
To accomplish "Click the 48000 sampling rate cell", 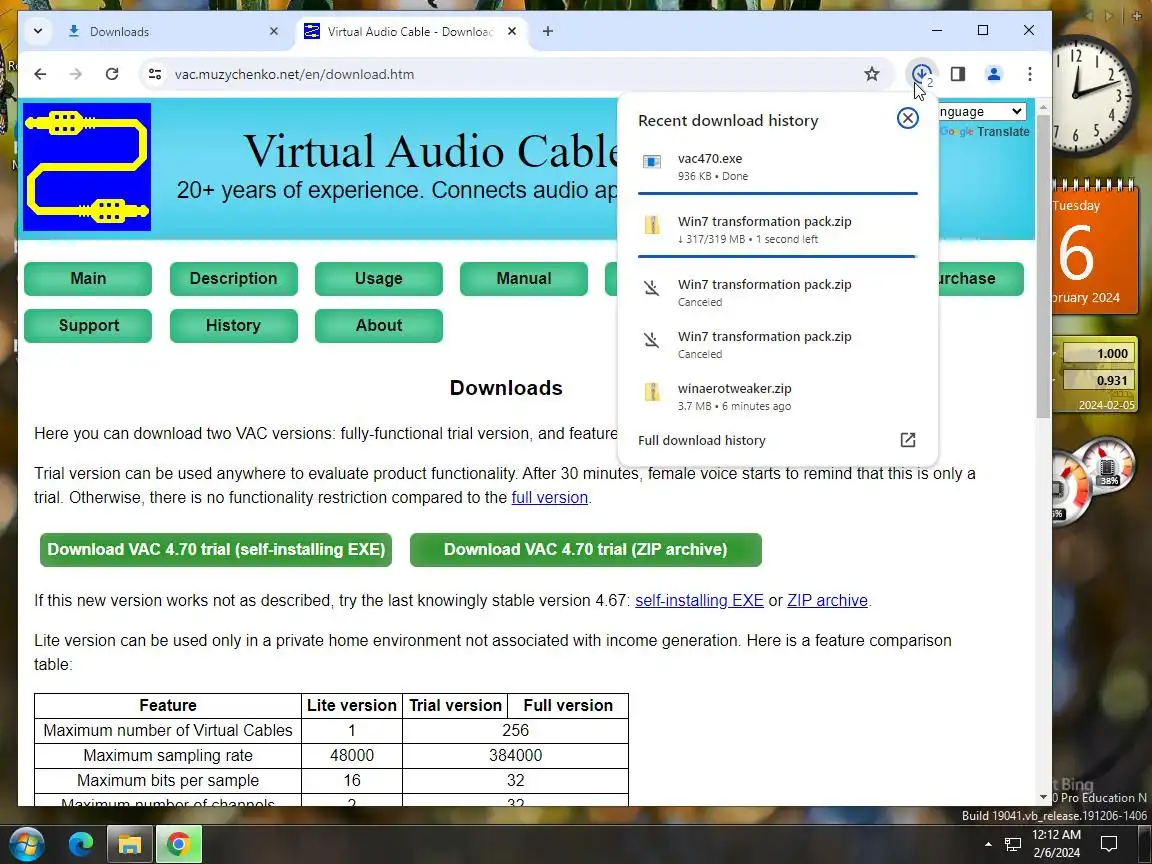I will coord(352,755).
